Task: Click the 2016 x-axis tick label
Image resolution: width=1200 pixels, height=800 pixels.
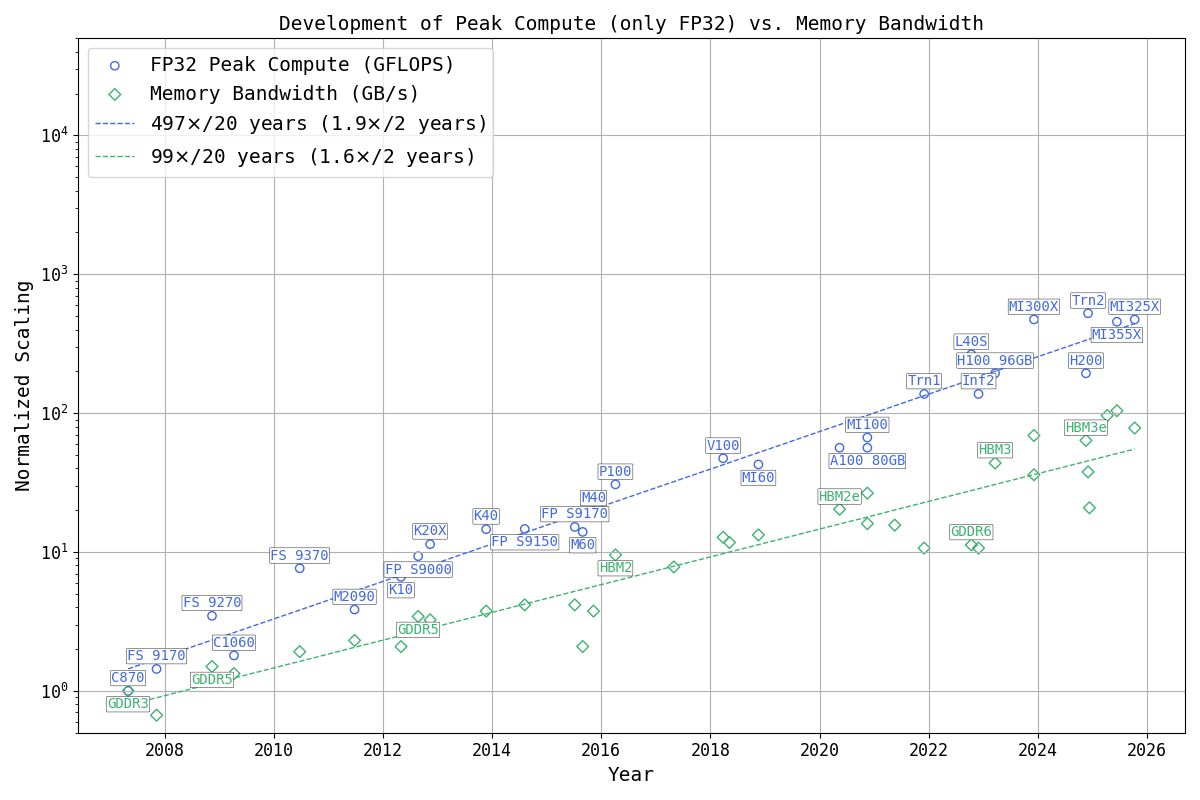Action: [x=601, y=749]
